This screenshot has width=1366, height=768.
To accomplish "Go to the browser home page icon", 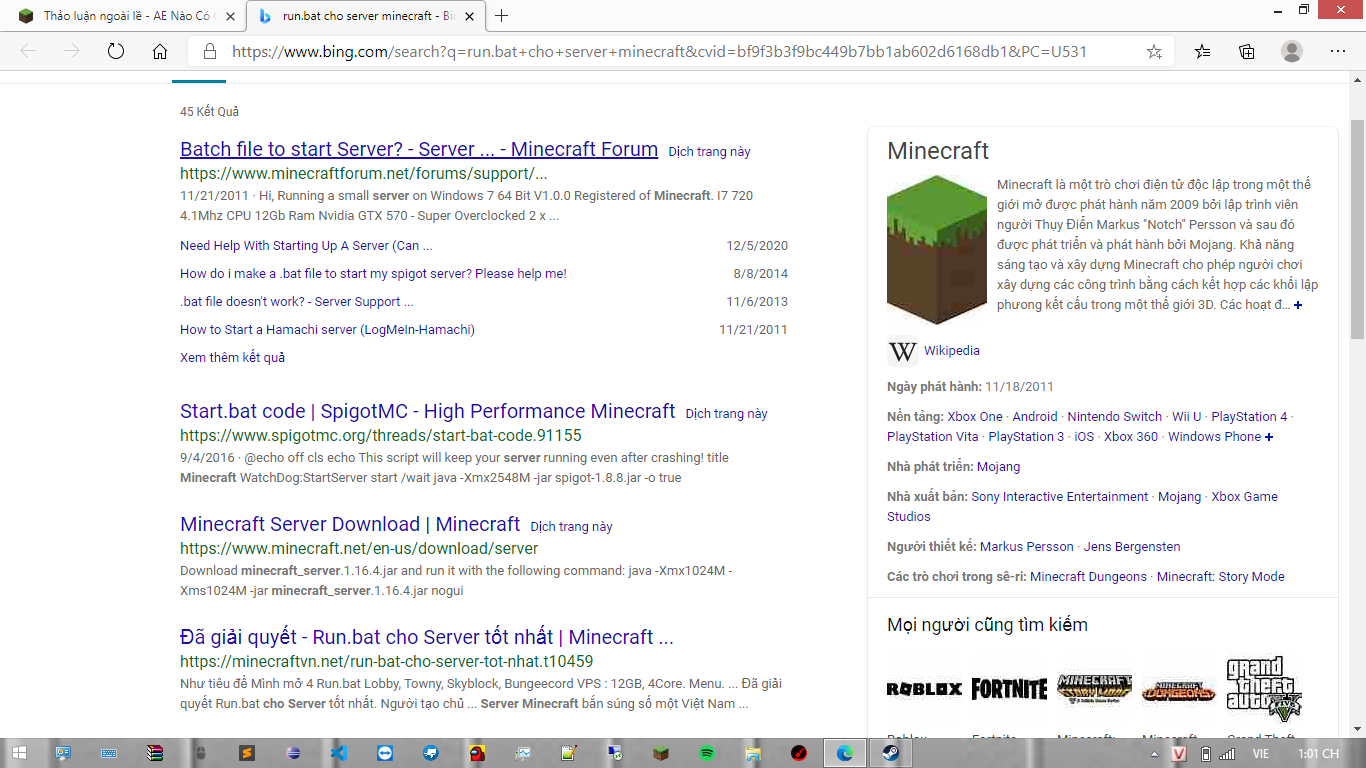I will [x=160, y=51].
